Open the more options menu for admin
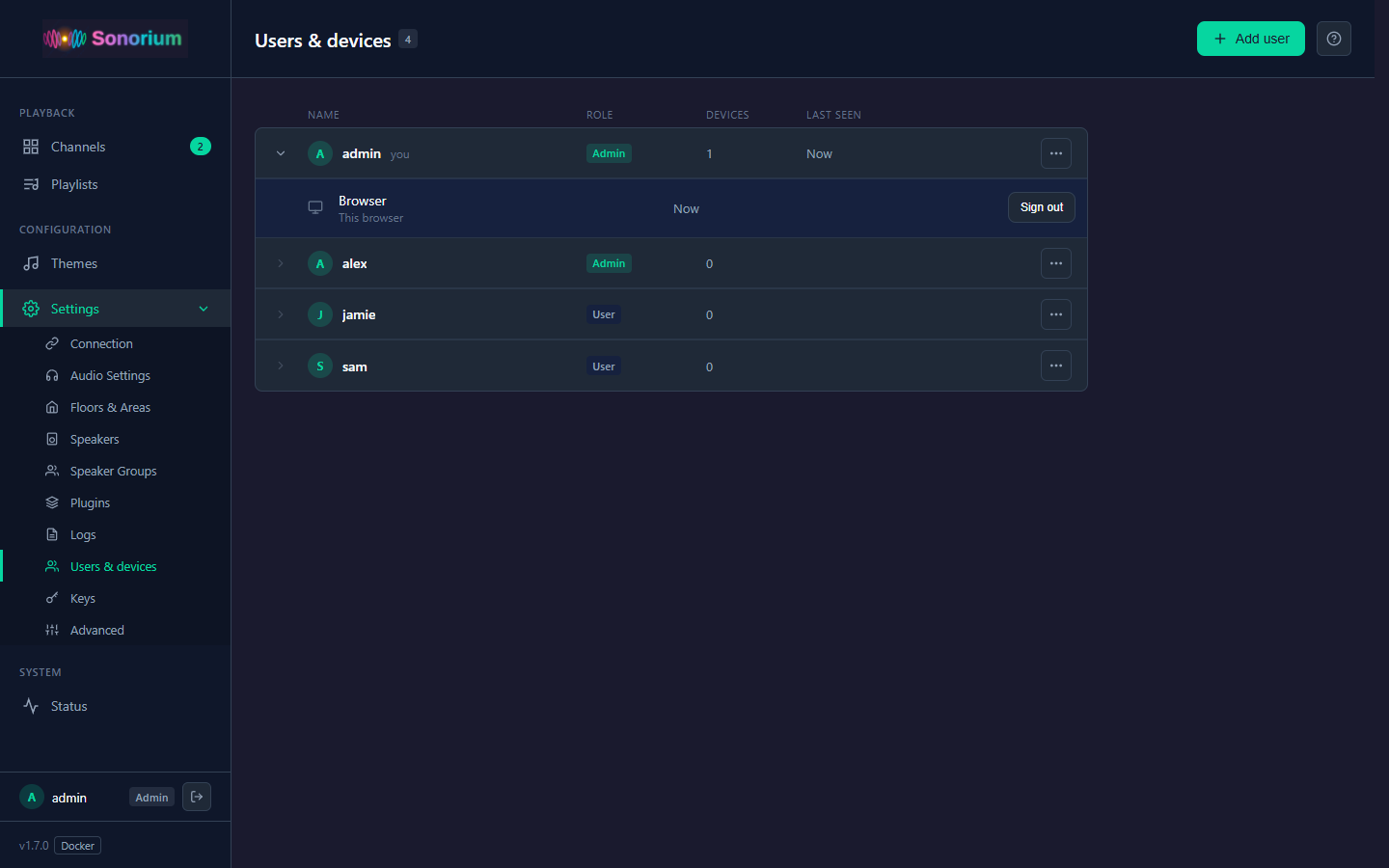 (1056, 153)
